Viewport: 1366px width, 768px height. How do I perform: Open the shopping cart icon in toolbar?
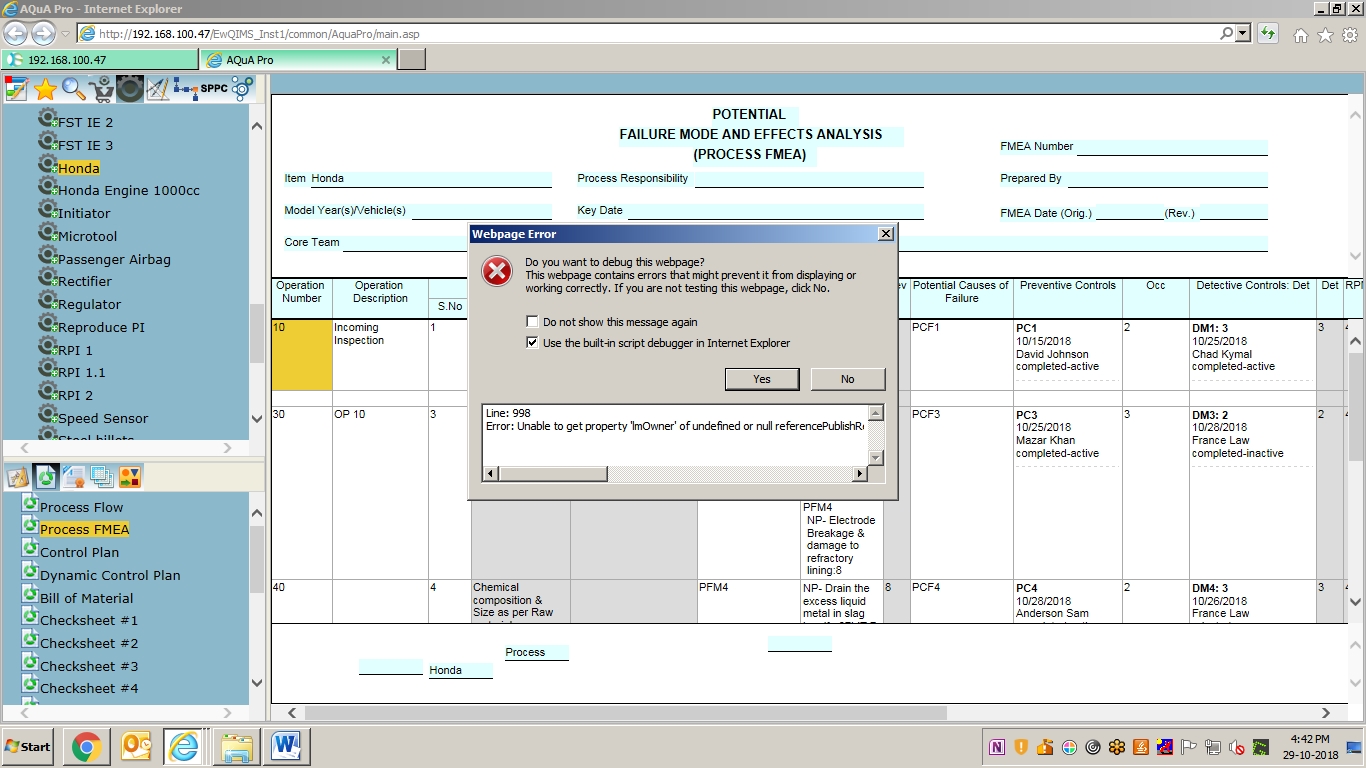101,89
